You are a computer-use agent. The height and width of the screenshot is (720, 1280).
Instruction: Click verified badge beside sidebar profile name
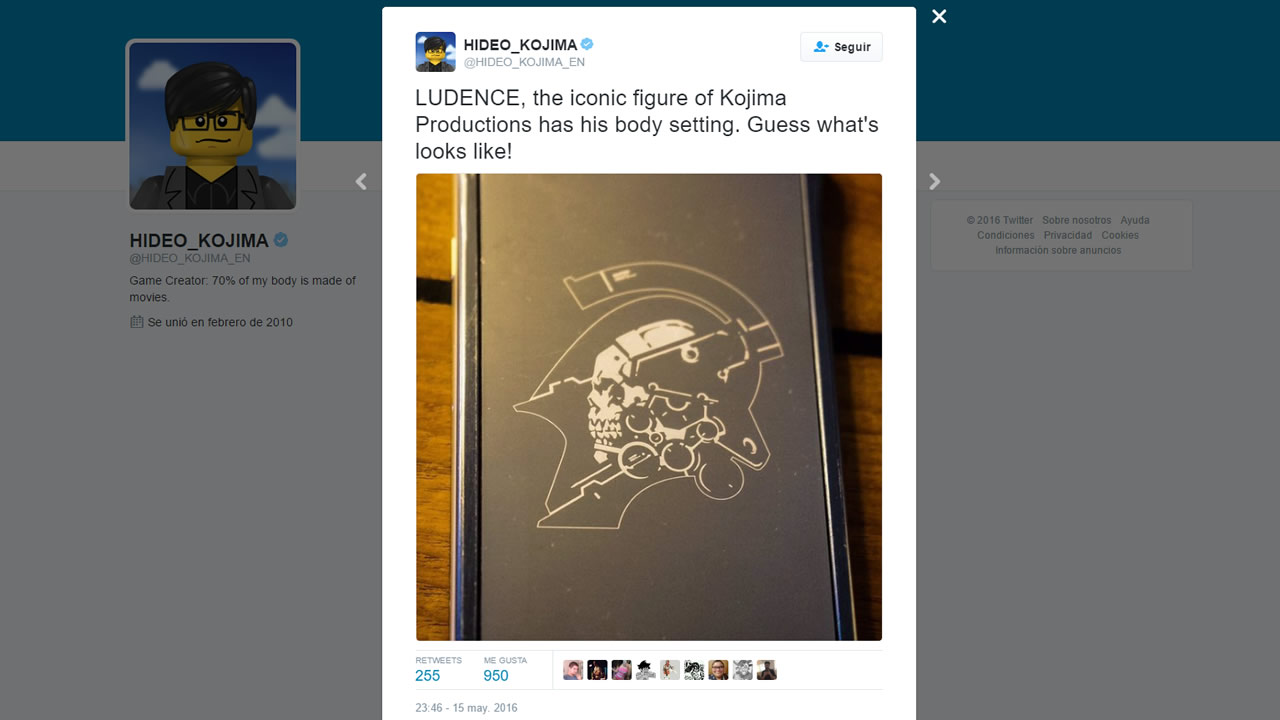(281, 240)
